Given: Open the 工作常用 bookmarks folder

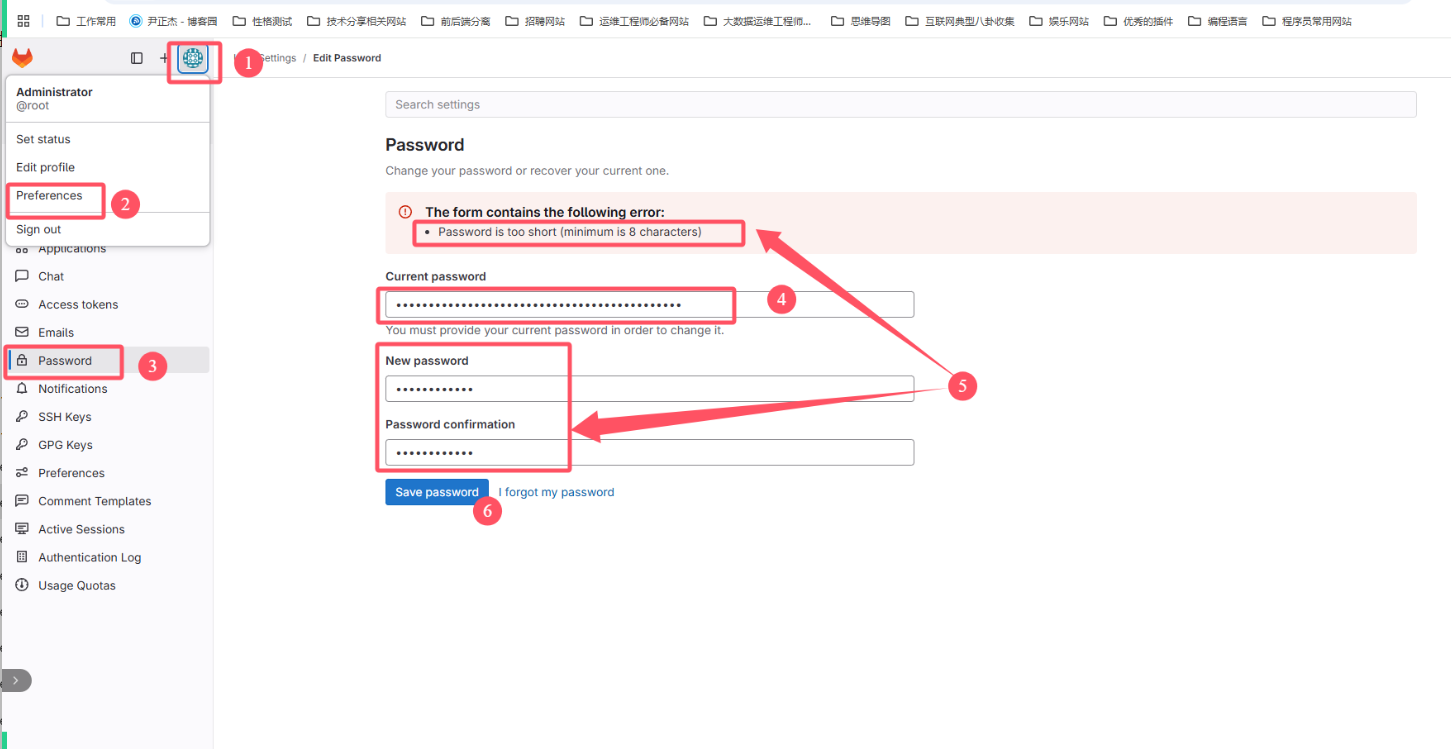Looking at the screenshot, I should (x=86, y=21).
